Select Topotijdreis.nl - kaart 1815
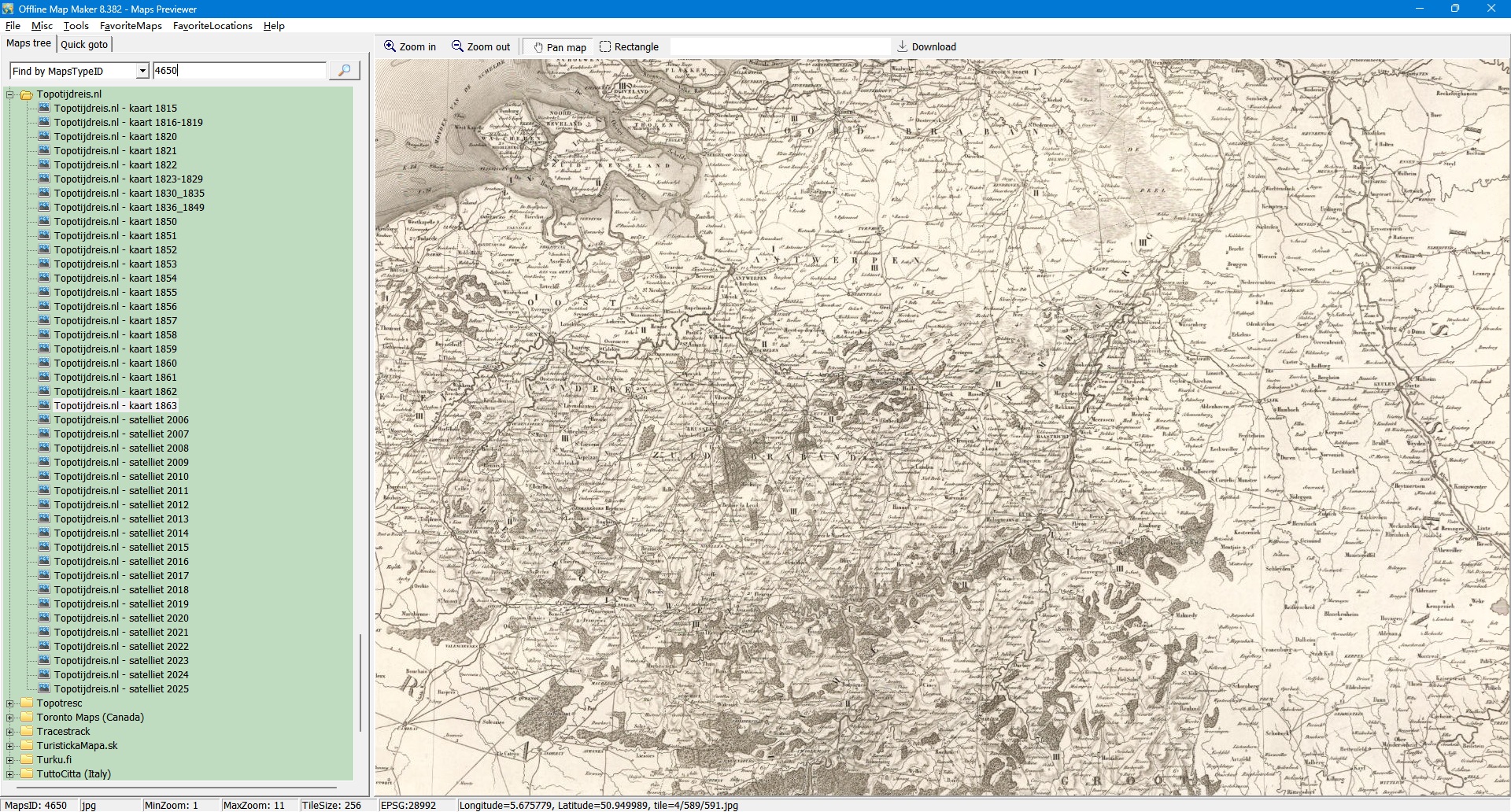1511x812 pixels. tap(115, 109)
